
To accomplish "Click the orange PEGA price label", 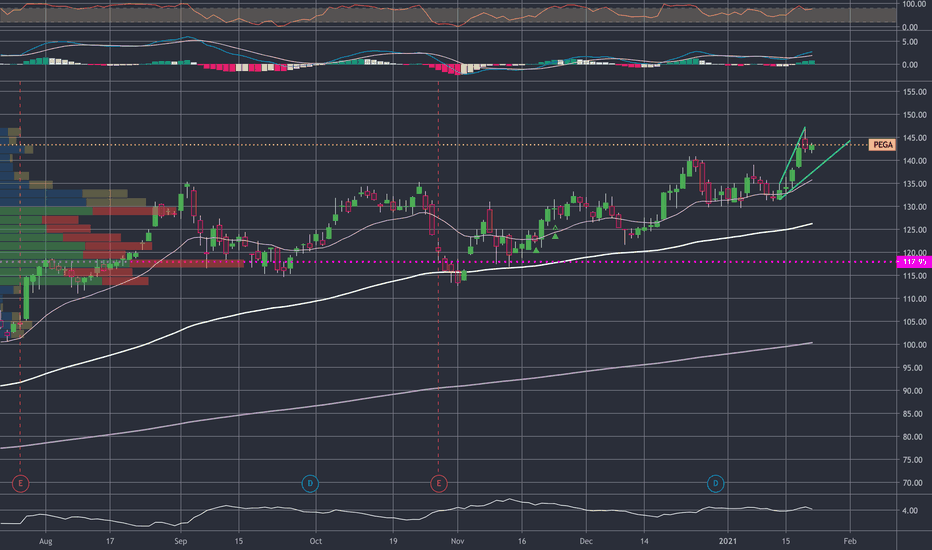I will pos(882,144).
